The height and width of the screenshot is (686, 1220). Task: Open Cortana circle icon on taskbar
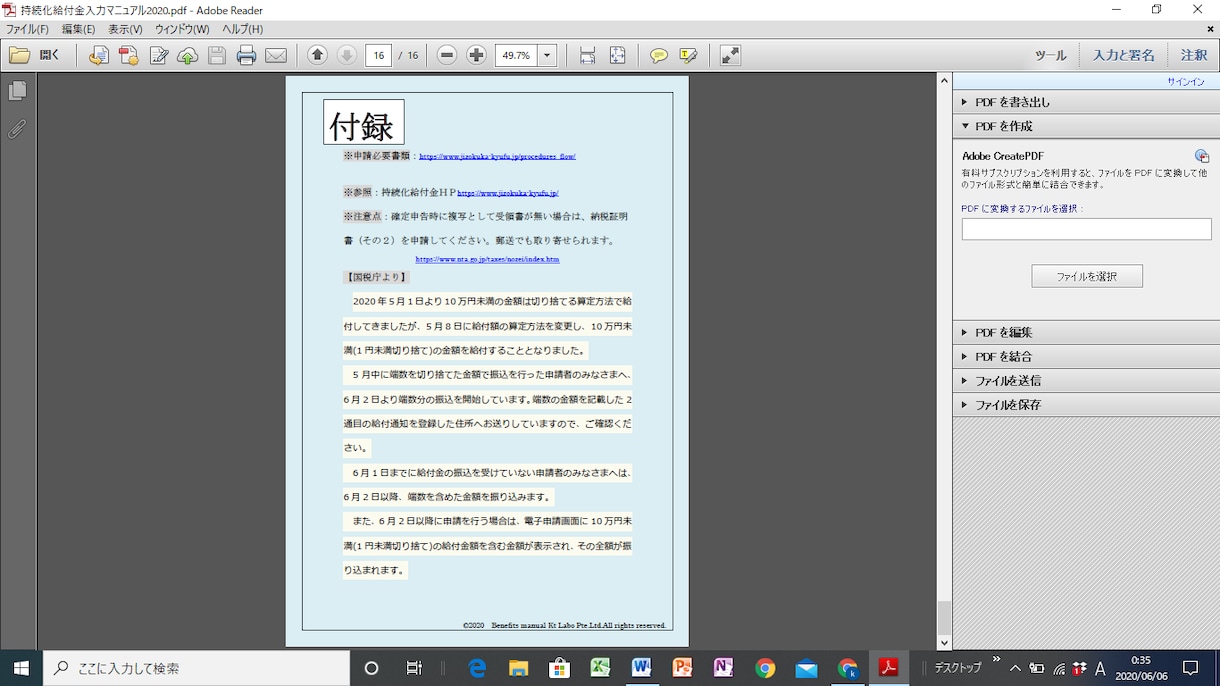pos(371,668)
